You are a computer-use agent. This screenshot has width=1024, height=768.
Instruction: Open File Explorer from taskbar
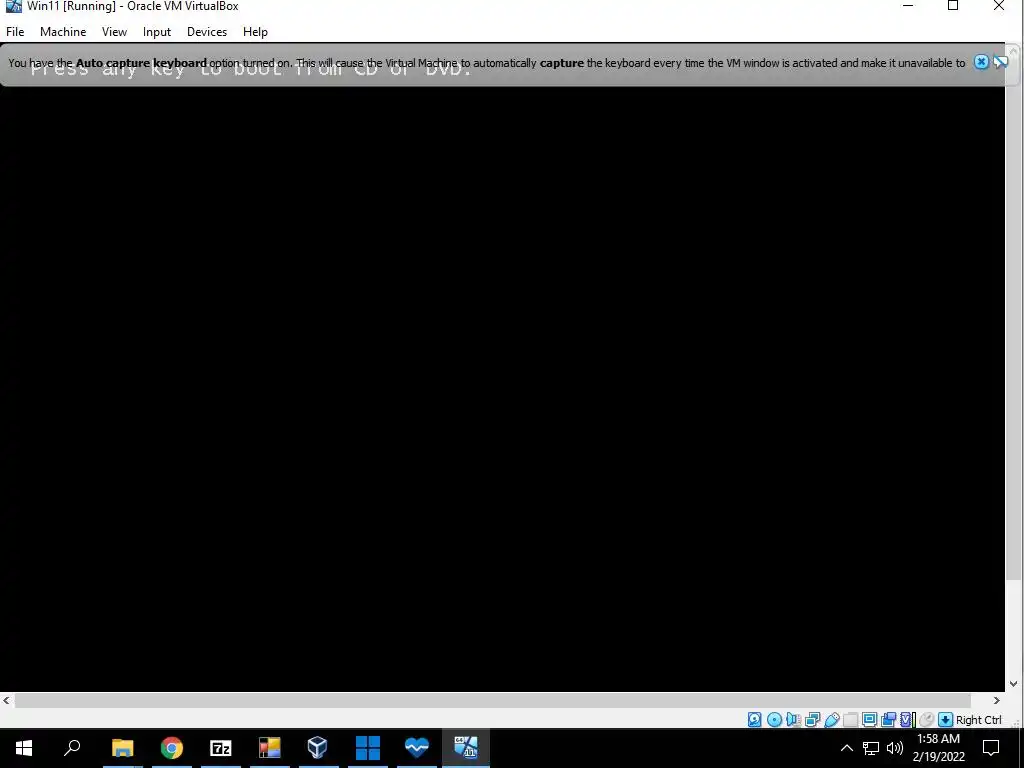(x=122, y=748)
